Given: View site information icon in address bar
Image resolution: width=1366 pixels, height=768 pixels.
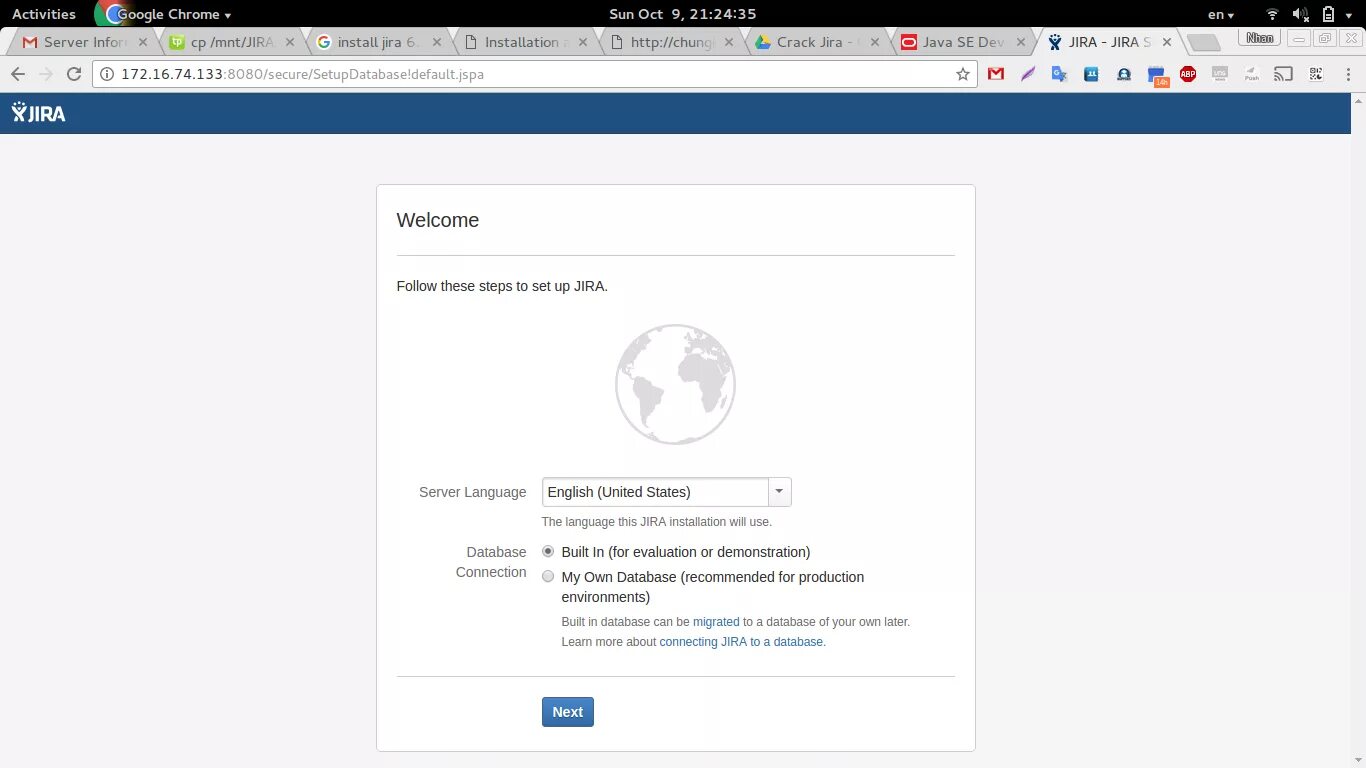Looking at the screenshot, I should [107, 74].
